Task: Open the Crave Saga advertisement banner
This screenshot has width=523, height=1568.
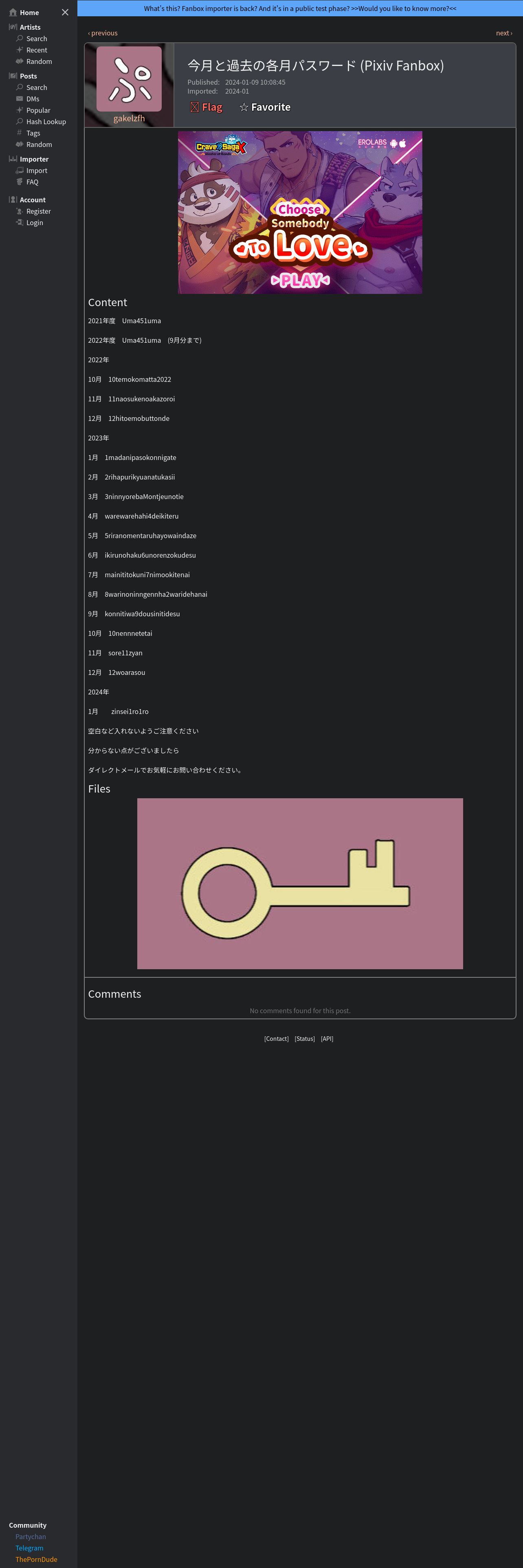Action: [300, 212]
